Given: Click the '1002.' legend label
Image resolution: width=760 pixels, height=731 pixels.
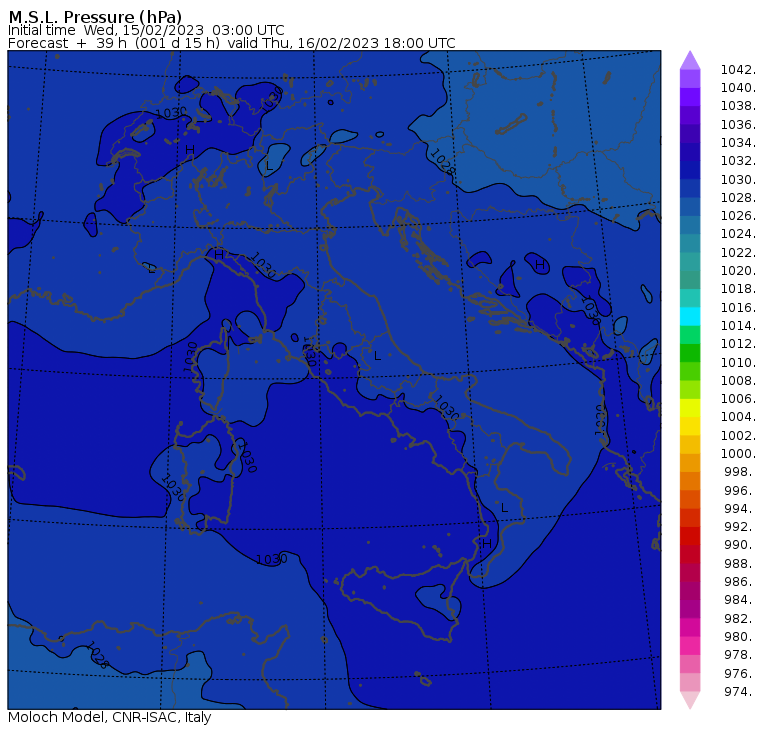Looking at the screenshot, I should pyautogui.click(x=738, y=435).
